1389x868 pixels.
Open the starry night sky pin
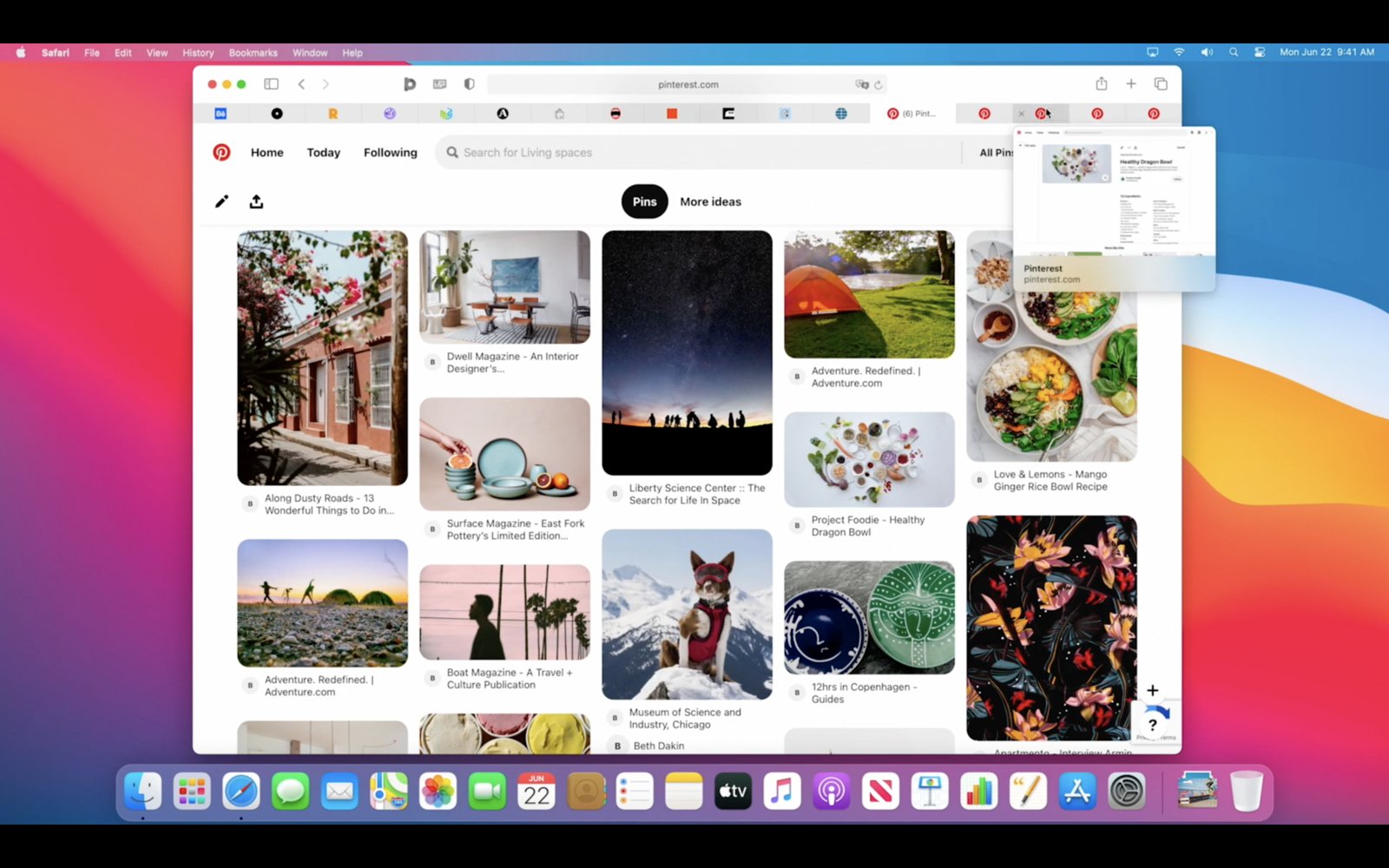tap(687, 352)
